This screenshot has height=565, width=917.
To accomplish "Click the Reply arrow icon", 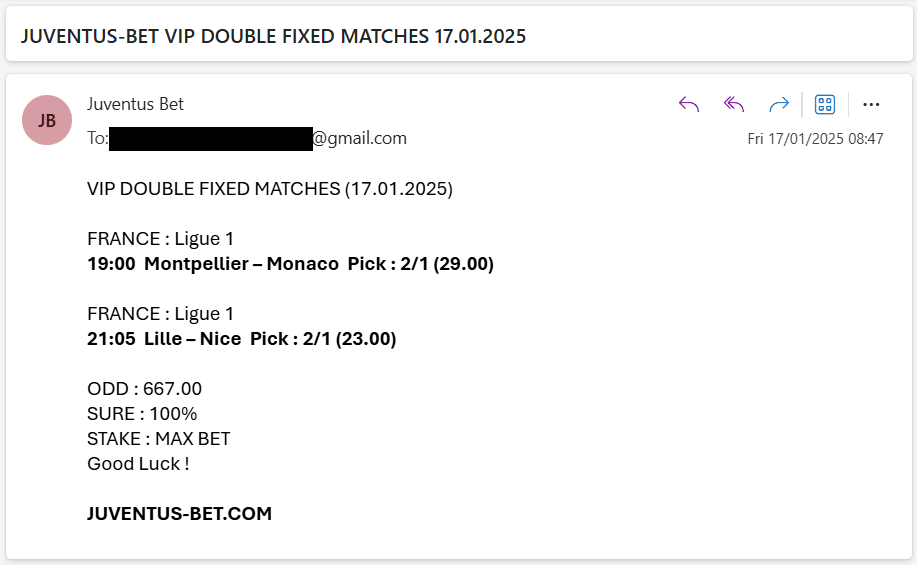I will coord(689,105).
